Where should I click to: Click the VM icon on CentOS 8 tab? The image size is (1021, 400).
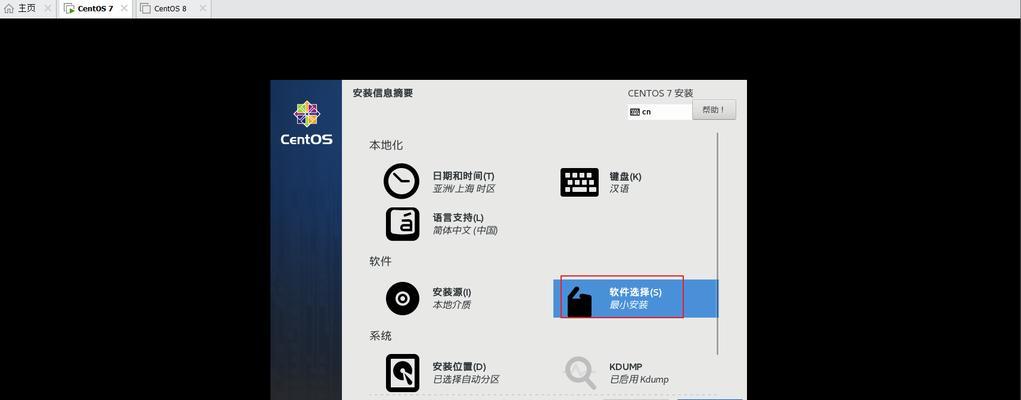click(x=146, y=8)
